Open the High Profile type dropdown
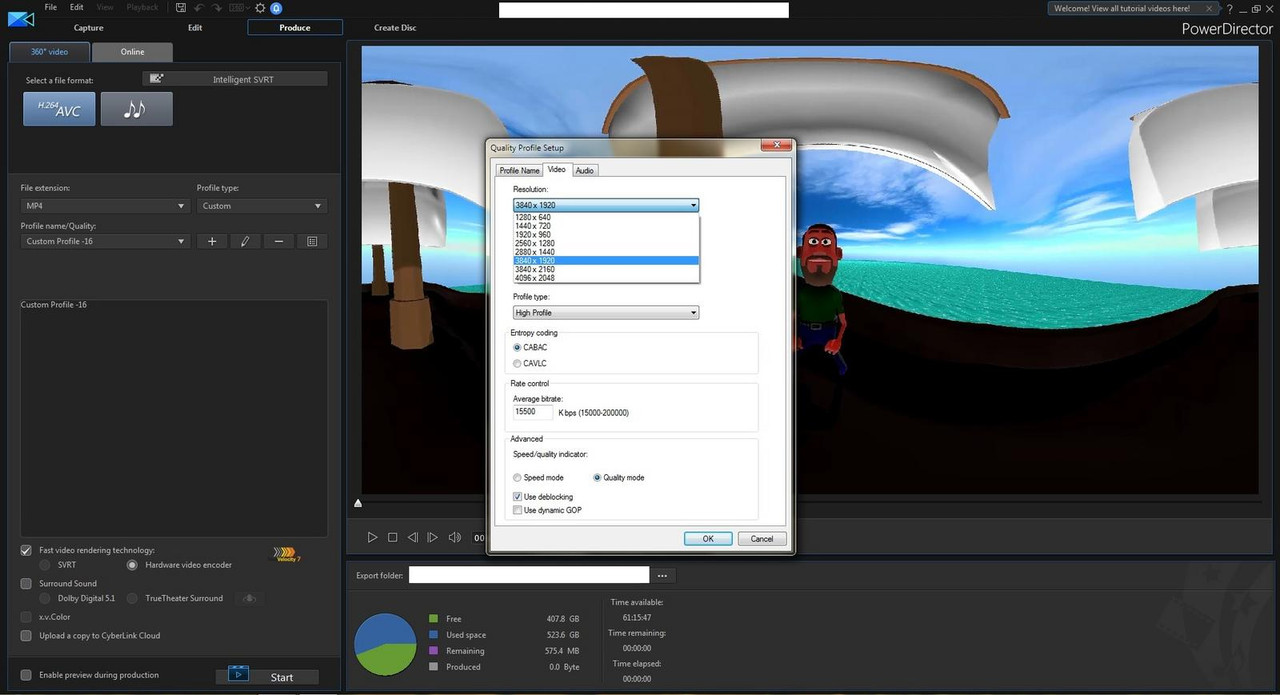1280x695 pixels. pos(605,313)
